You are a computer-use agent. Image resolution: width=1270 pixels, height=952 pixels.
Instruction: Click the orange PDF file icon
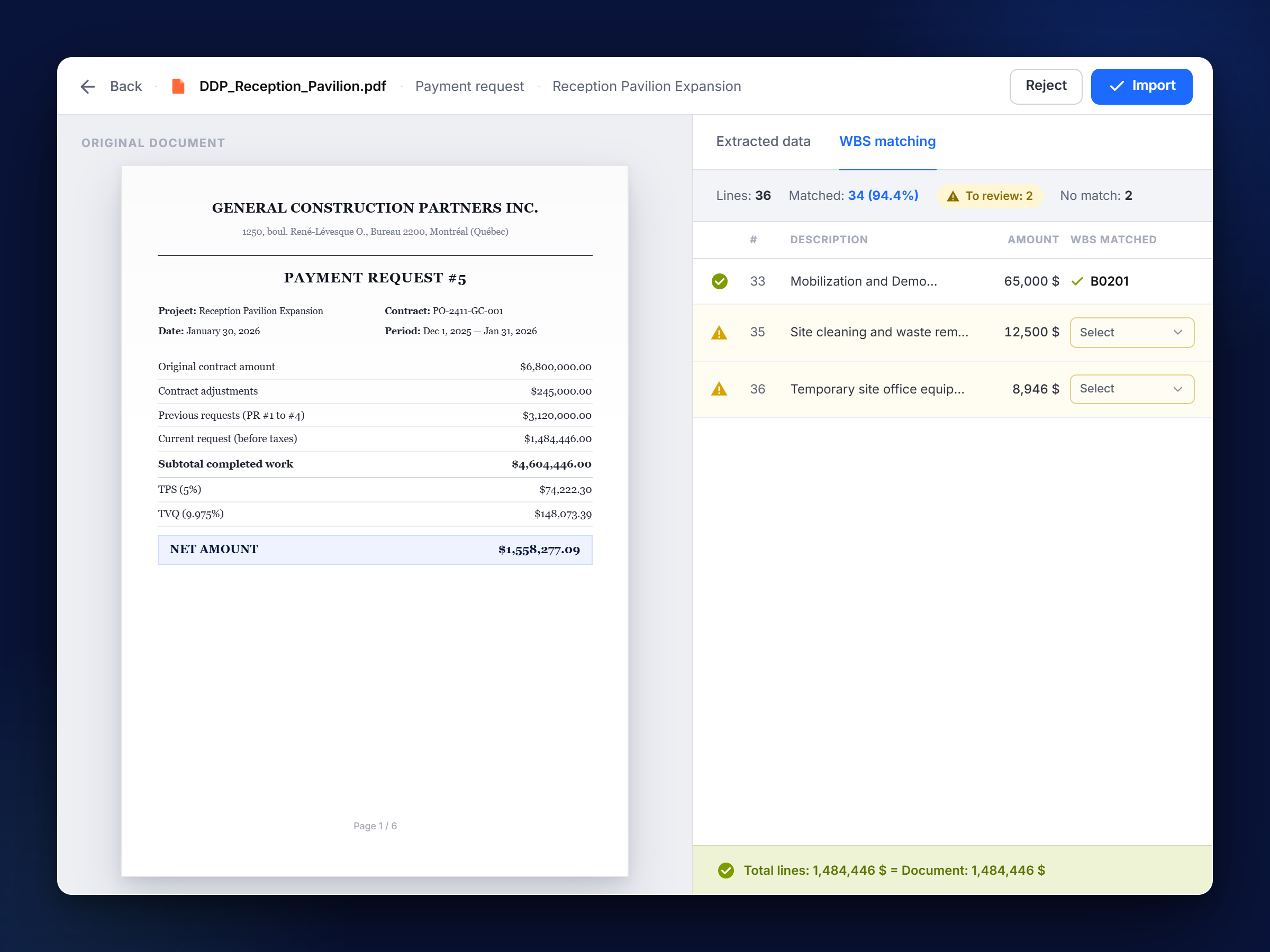178,86
